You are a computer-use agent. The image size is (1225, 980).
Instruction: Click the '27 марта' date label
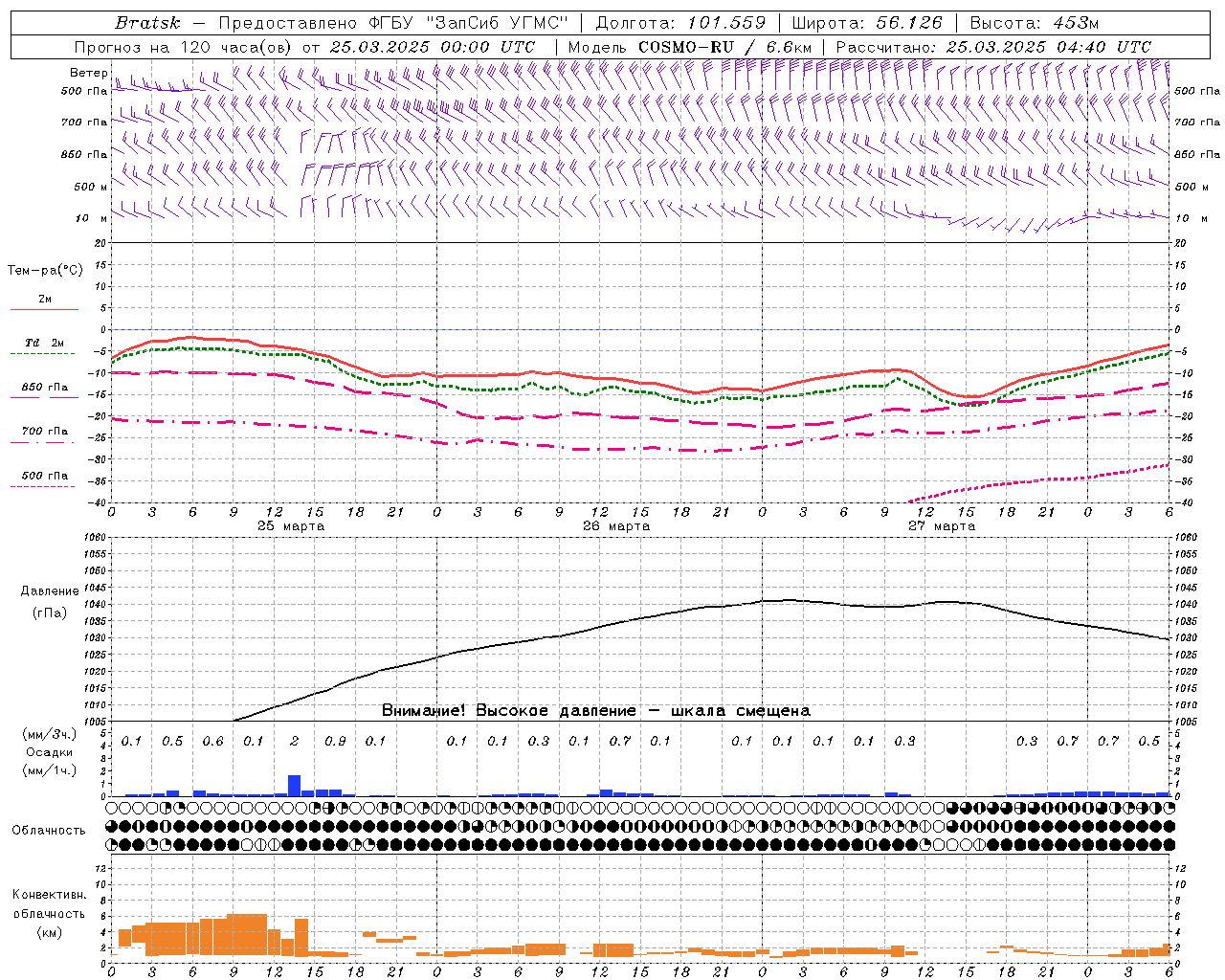[x=942, y=526]
